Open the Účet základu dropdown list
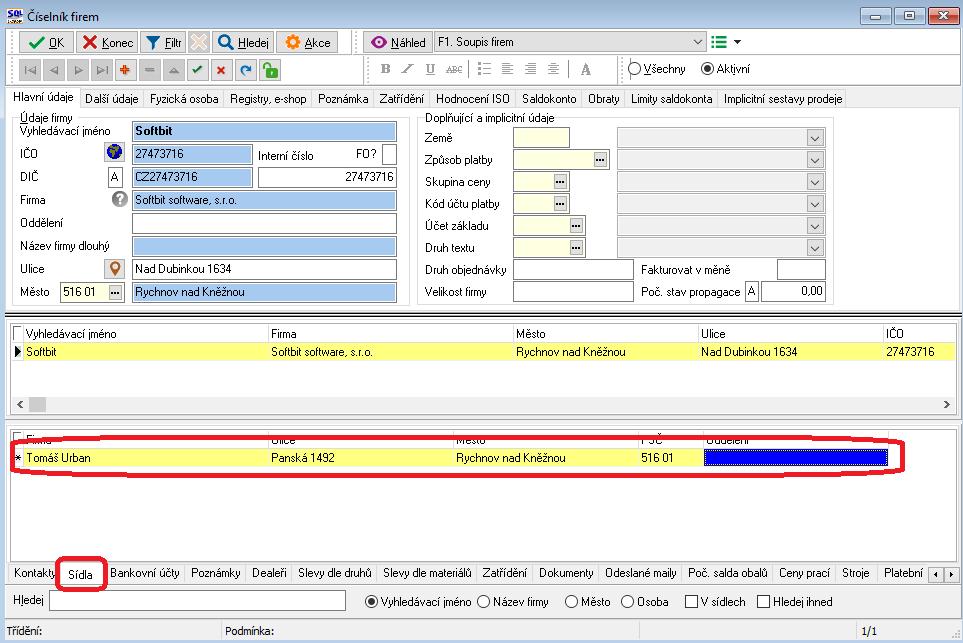The width and height of the screenshot is (963, 643). pyautogui.click(x=814, y=226)
